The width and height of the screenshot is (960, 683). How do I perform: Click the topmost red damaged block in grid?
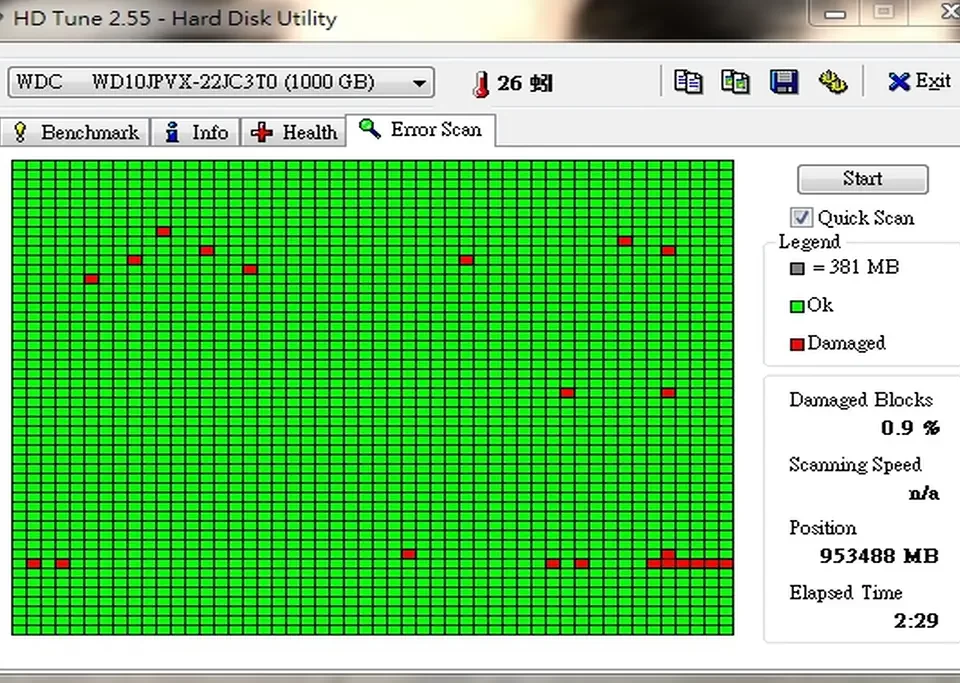coord(164,231)
